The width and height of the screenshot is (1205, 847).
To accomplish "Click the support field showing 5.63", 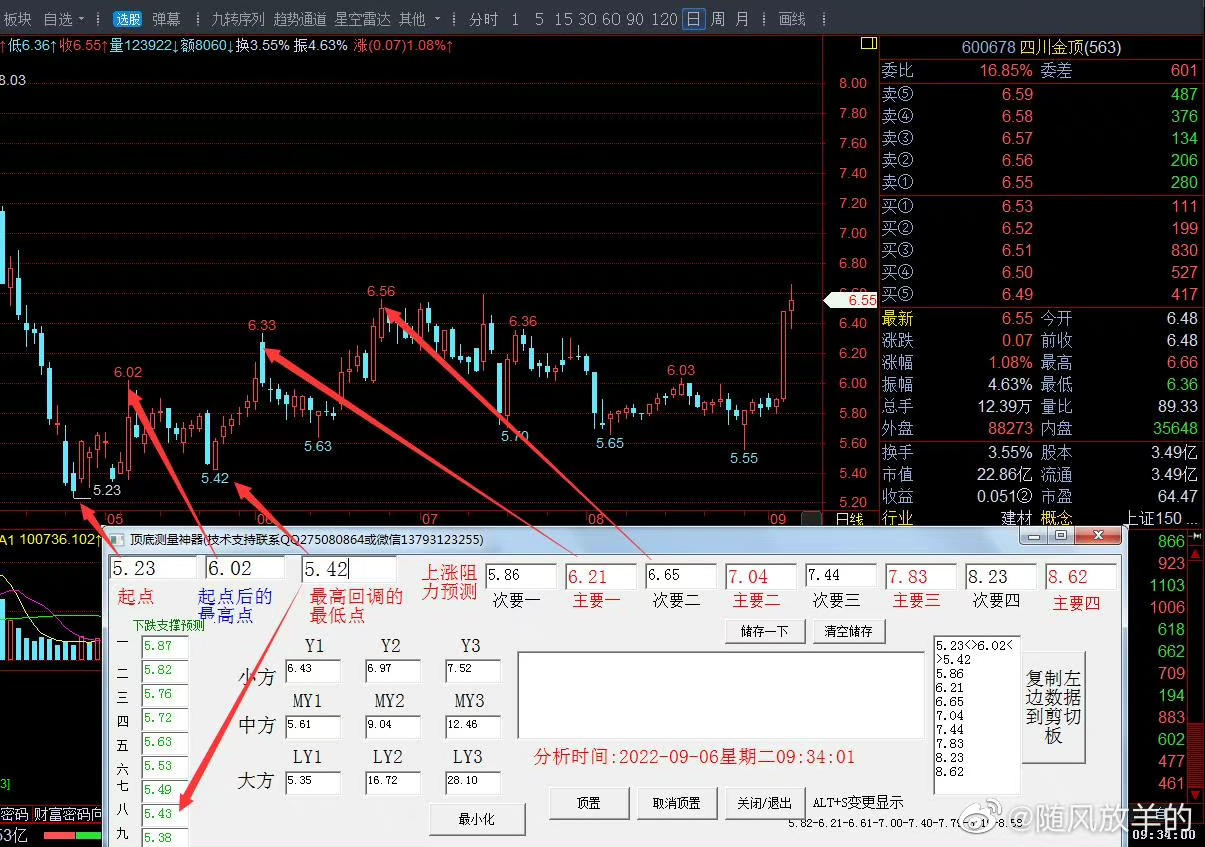I will pyautogui.click(x=163, y=742).
